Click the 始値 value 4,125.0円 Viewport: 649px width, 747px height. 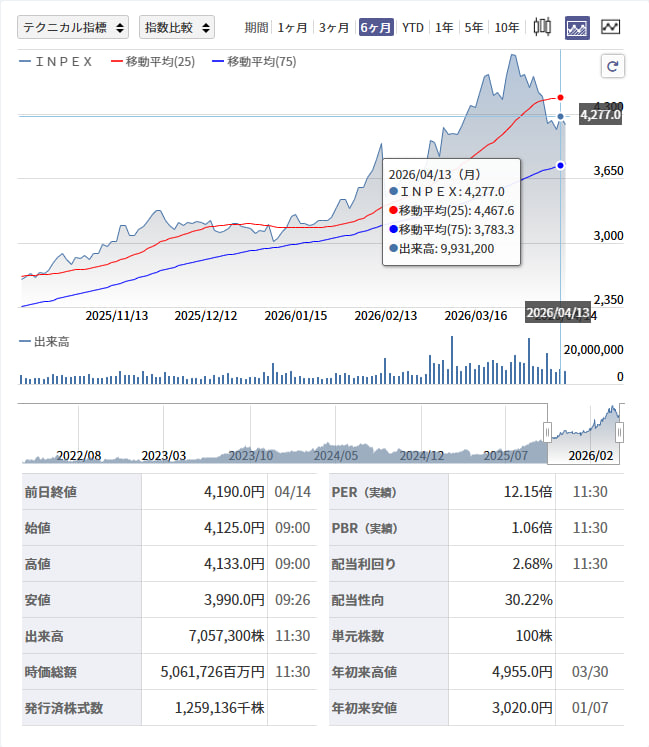pyautogui.click(x=234, y=528)
